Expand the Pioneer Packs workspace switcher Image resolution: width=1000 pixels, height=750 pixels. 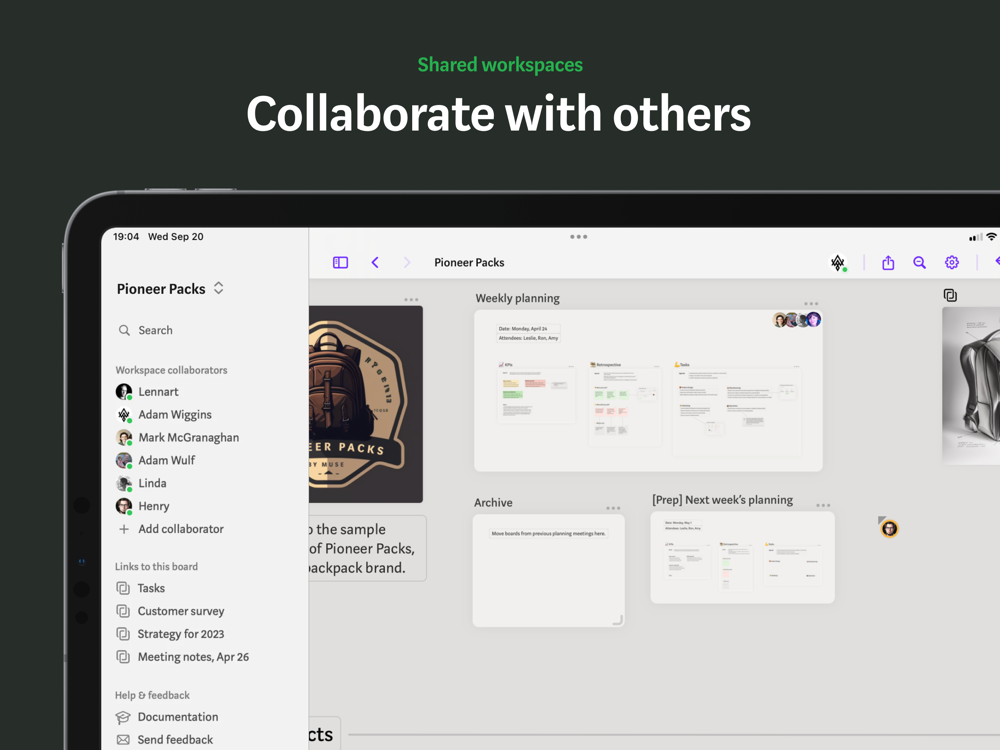170,289
